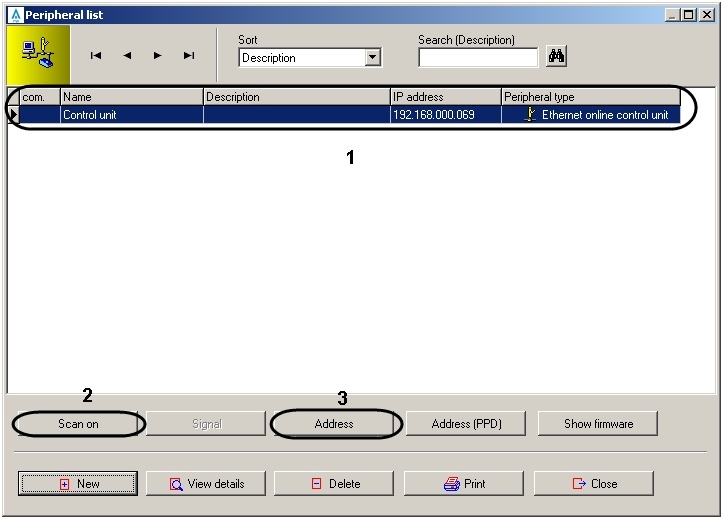723x519 pixels.
Task: Jump to last record navigation arrow
Action: pos(189,56)
